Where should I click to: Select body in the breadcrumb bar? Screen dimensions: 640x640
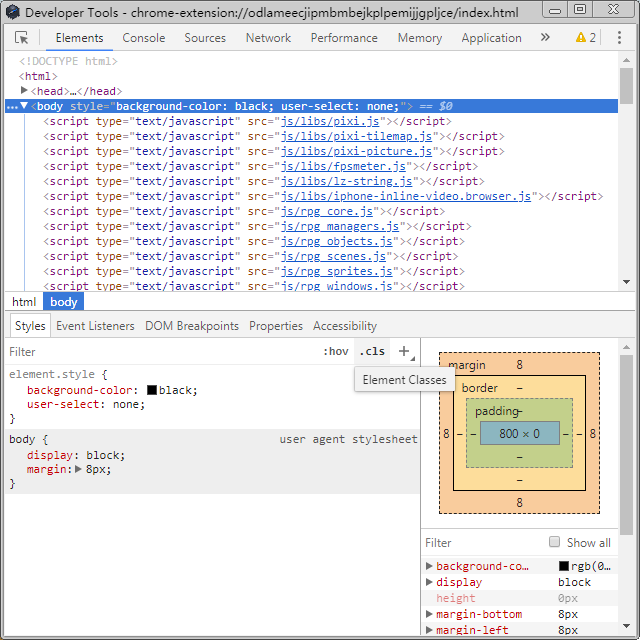64,302
